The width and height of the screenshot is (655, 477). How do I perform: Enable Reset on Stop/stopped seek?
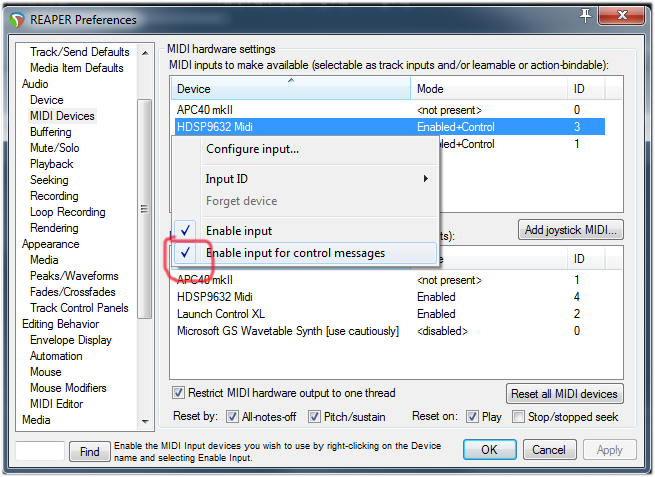pyautogui.click(x=518, y=416)
